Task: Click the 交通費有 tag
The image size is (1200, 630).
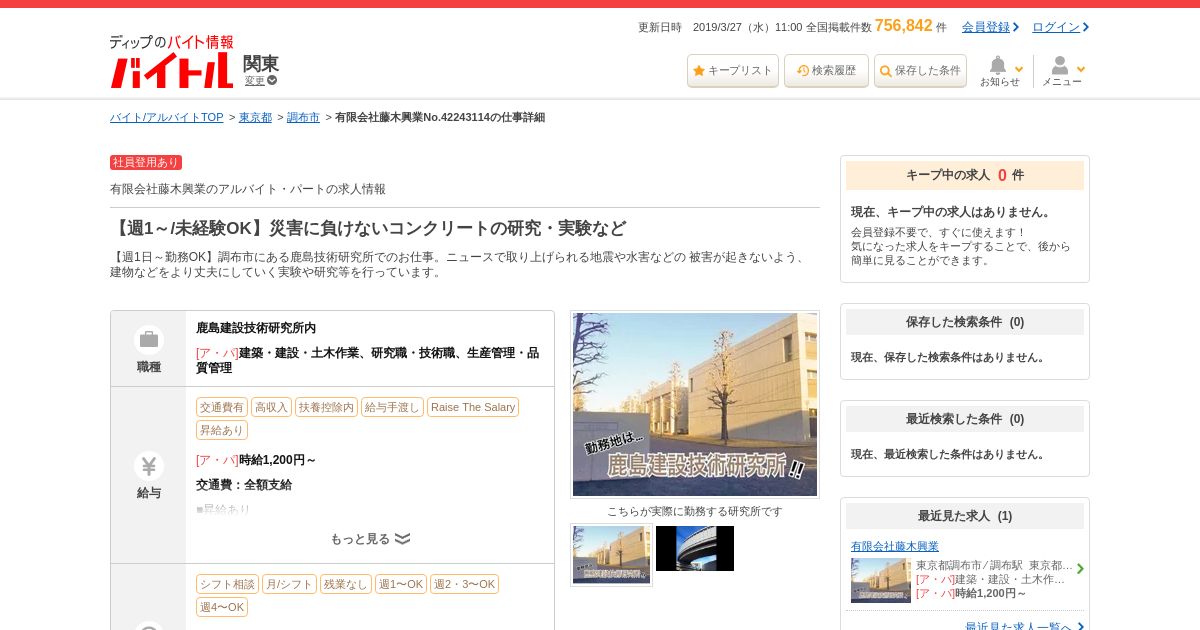Action: pos(222,407)
